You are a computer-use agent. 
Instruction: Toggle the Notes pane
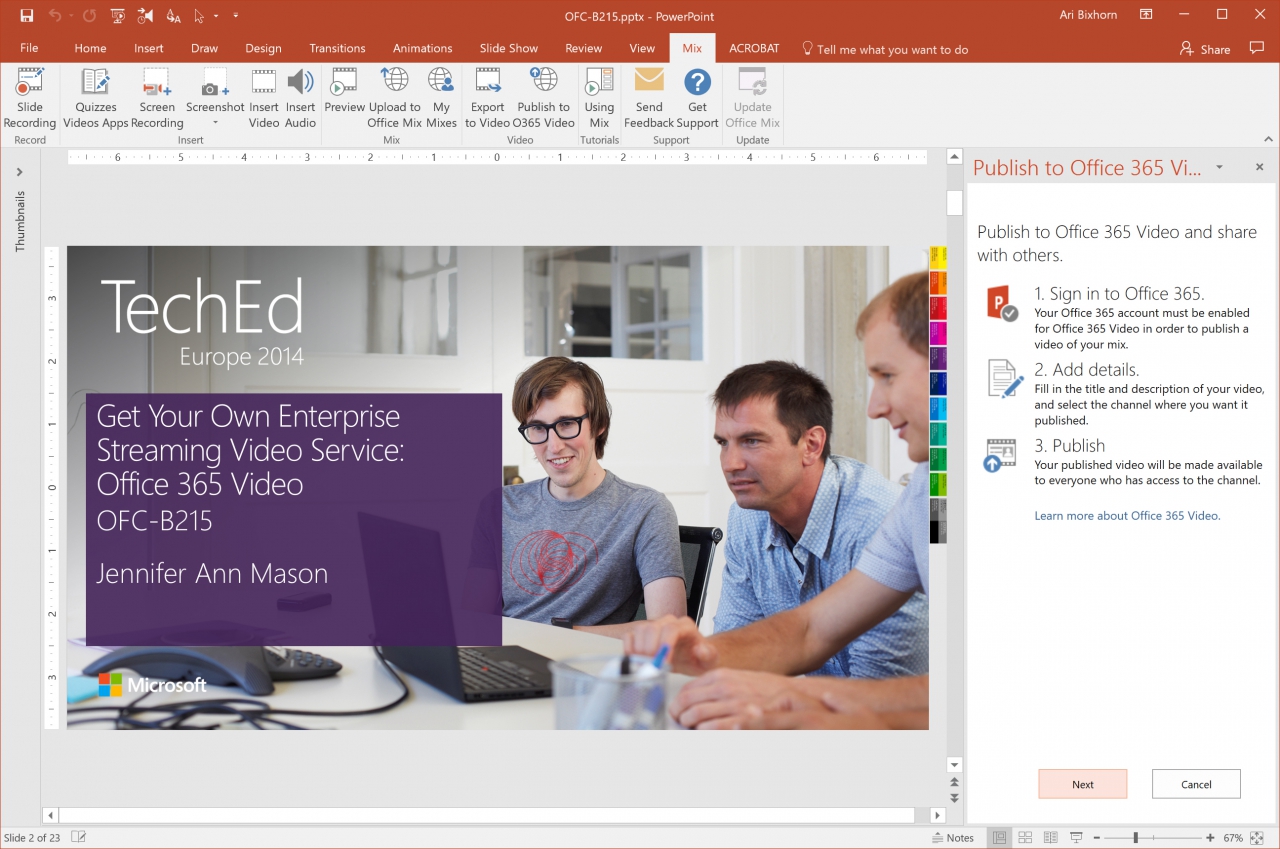(x=953, y=837)
